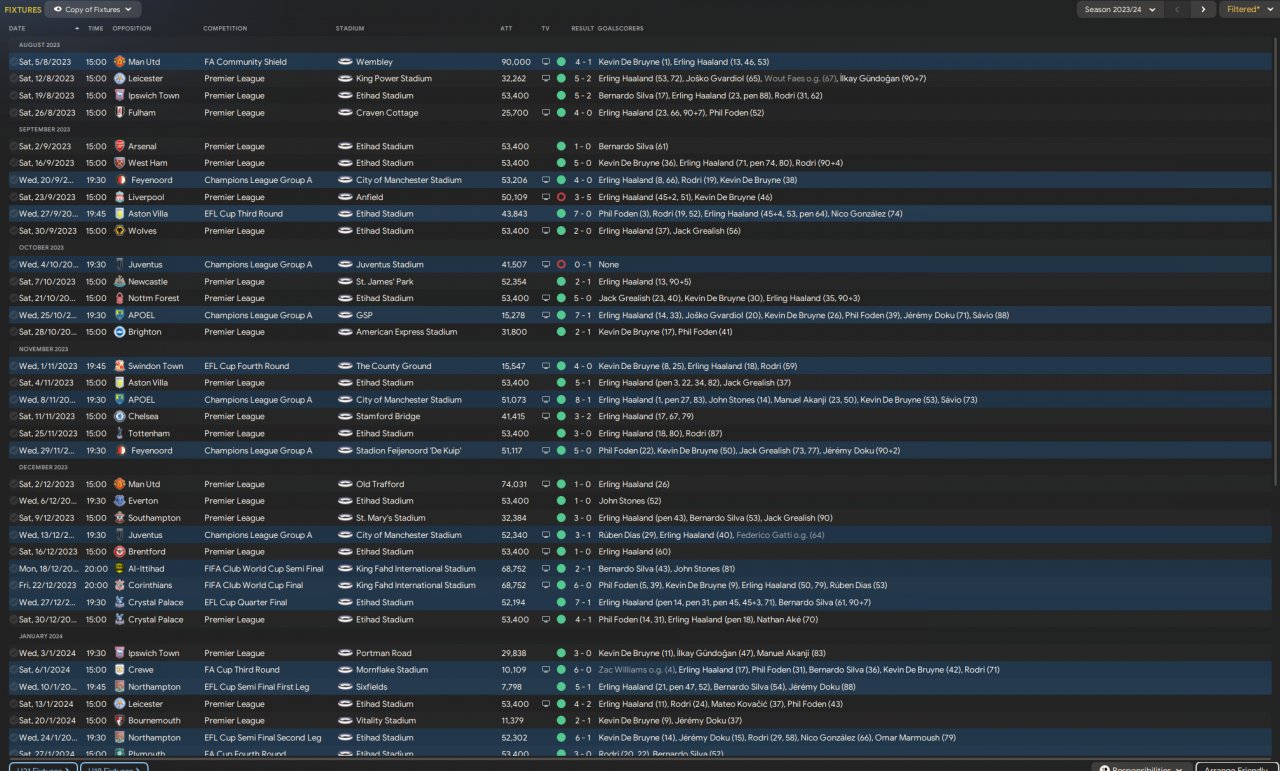Open the 3 - 5 result against Liverpool

click(x=581, y=197)
